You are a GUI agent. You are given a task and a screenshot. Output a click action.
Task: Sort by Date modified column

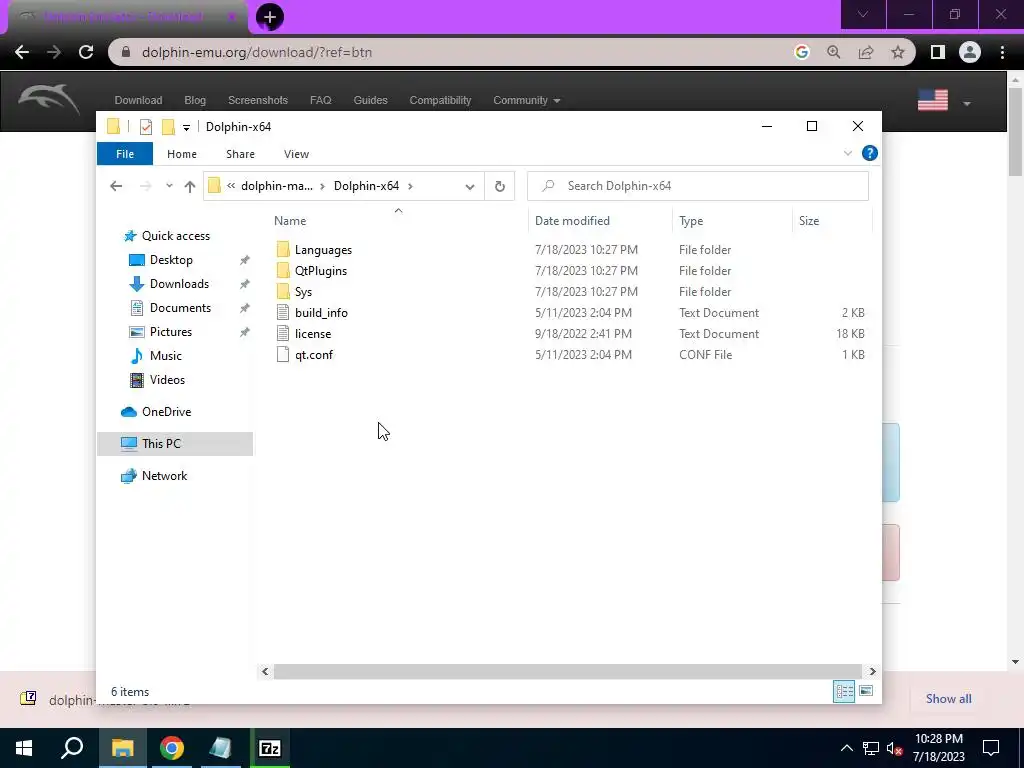pos(572,221)
